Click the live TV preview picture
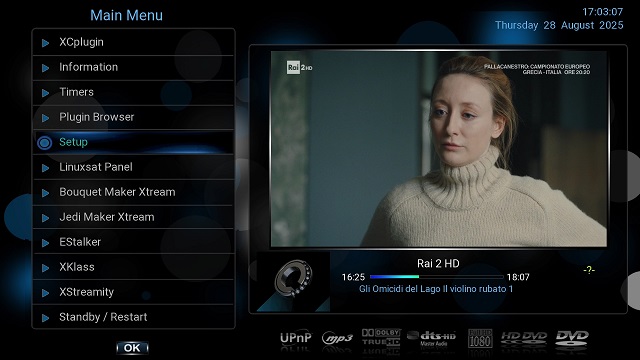This screenshot has height=360, width=640. tap(439, 149)
